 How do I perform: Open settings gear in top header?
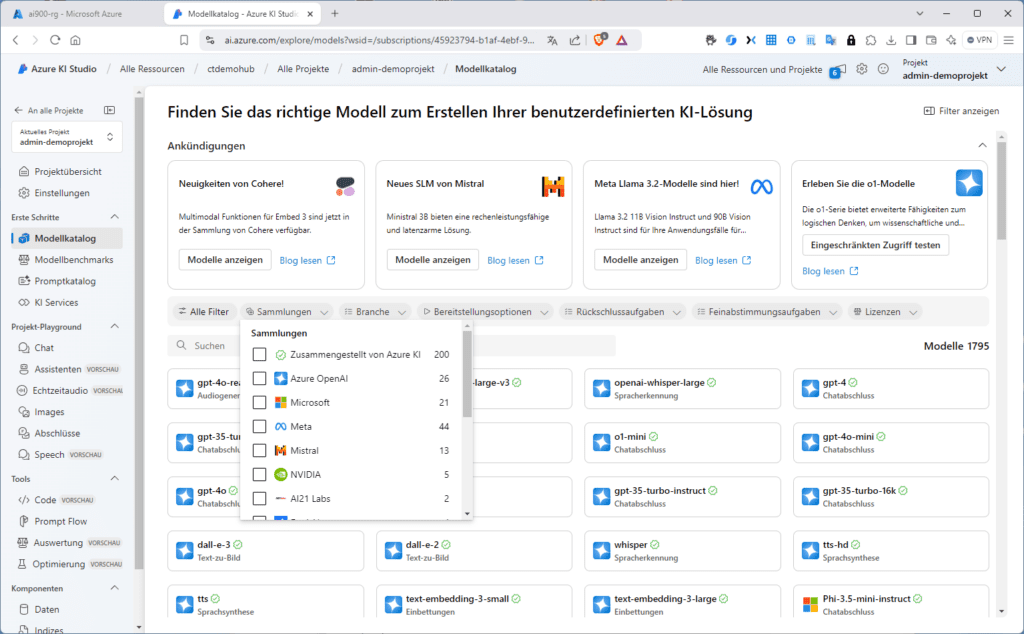tap(862, 69)
